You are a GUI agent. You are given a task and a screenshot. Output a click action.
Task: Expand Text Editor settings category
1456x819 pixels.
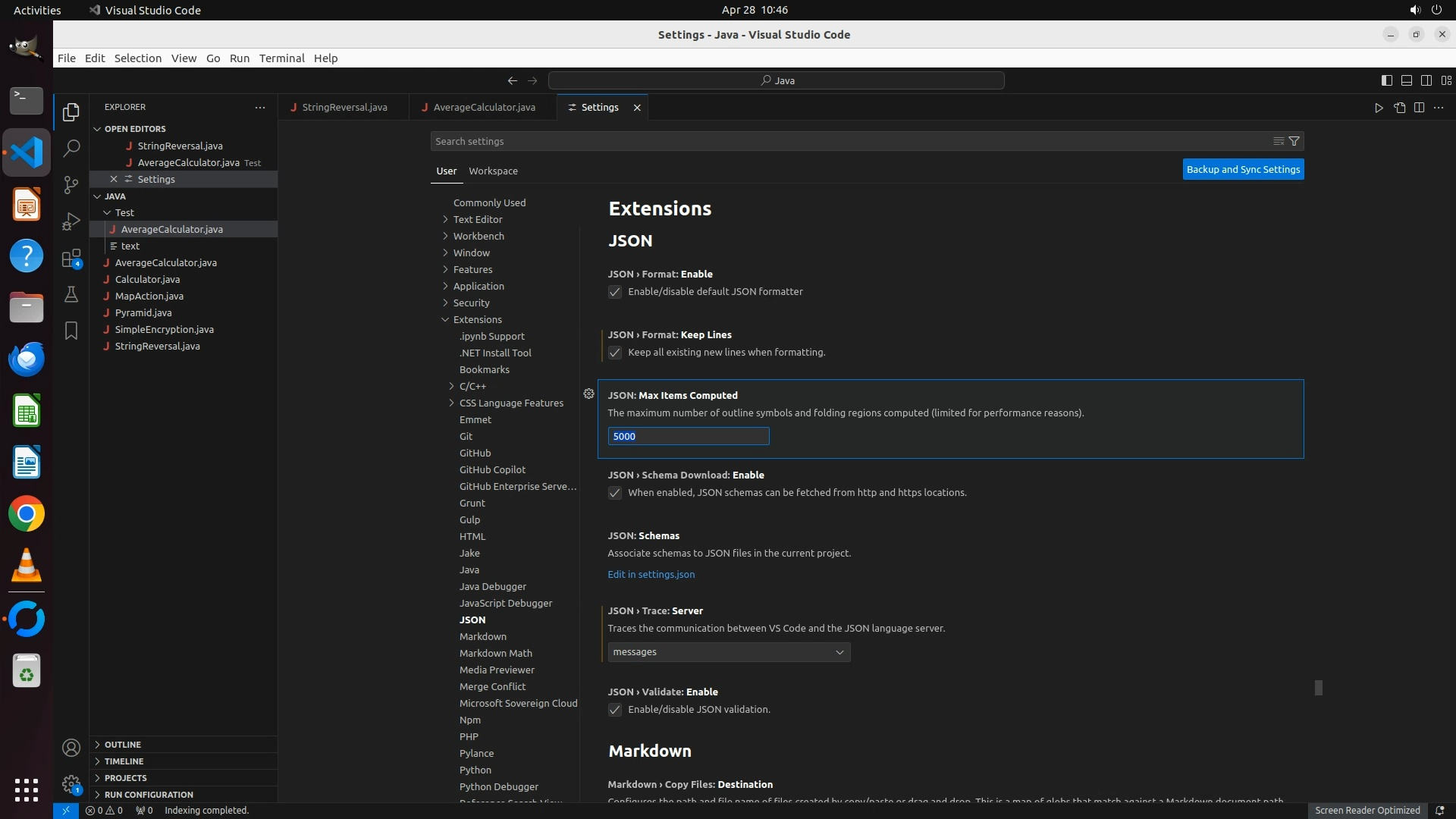click(478, 219)
